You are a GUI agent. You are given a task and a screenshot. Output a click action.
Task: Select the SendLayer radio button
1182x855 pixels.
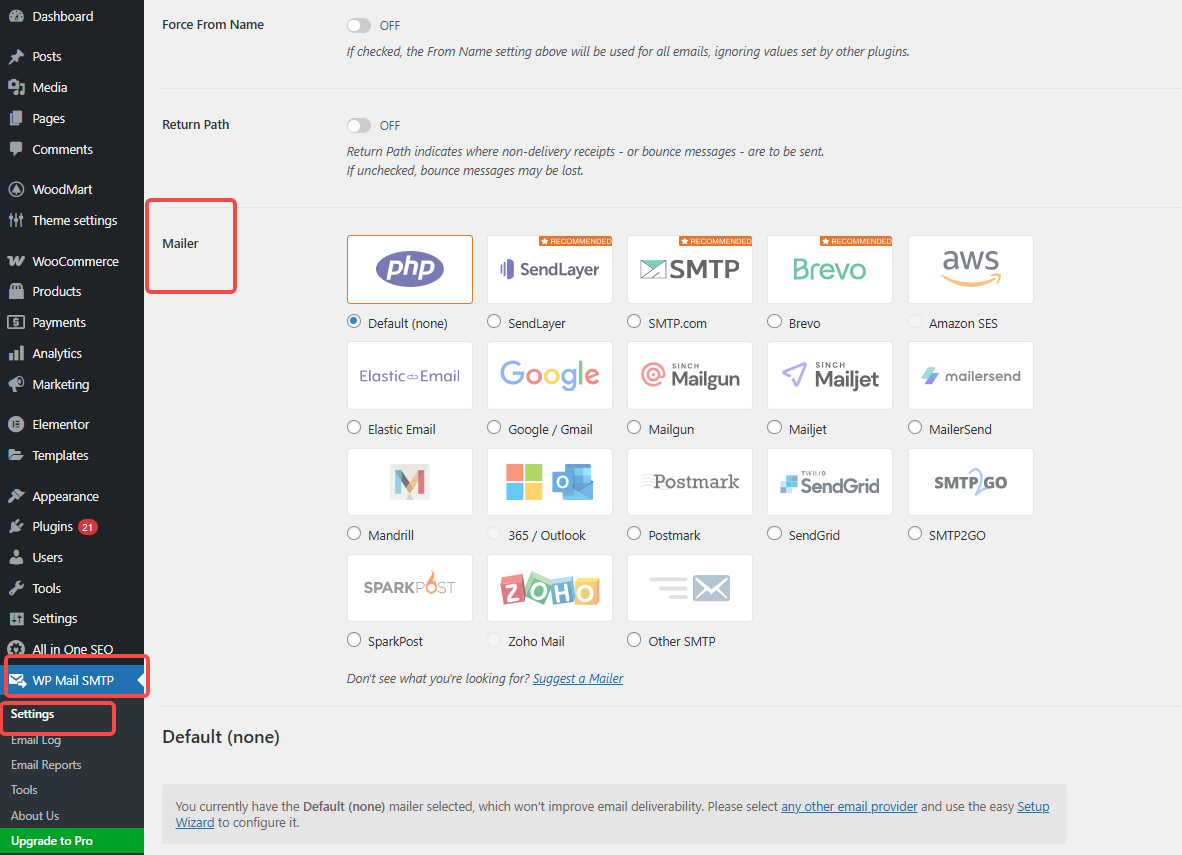pos(494,322)
